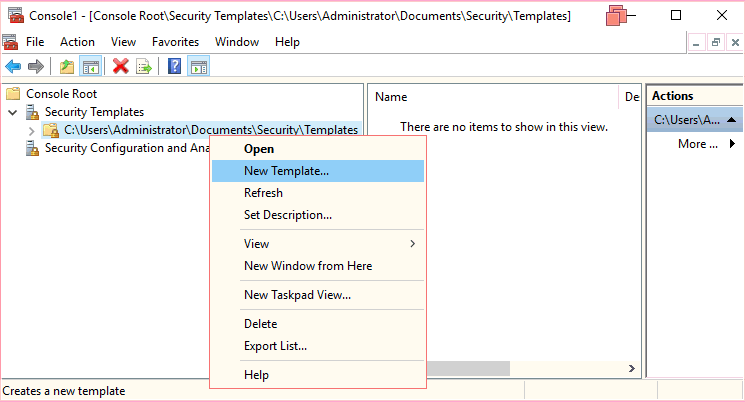Screen dimensions: 745x402
Task: Toggle Show/Hide Action Pane toolbar icon
Action: [199, 67]
